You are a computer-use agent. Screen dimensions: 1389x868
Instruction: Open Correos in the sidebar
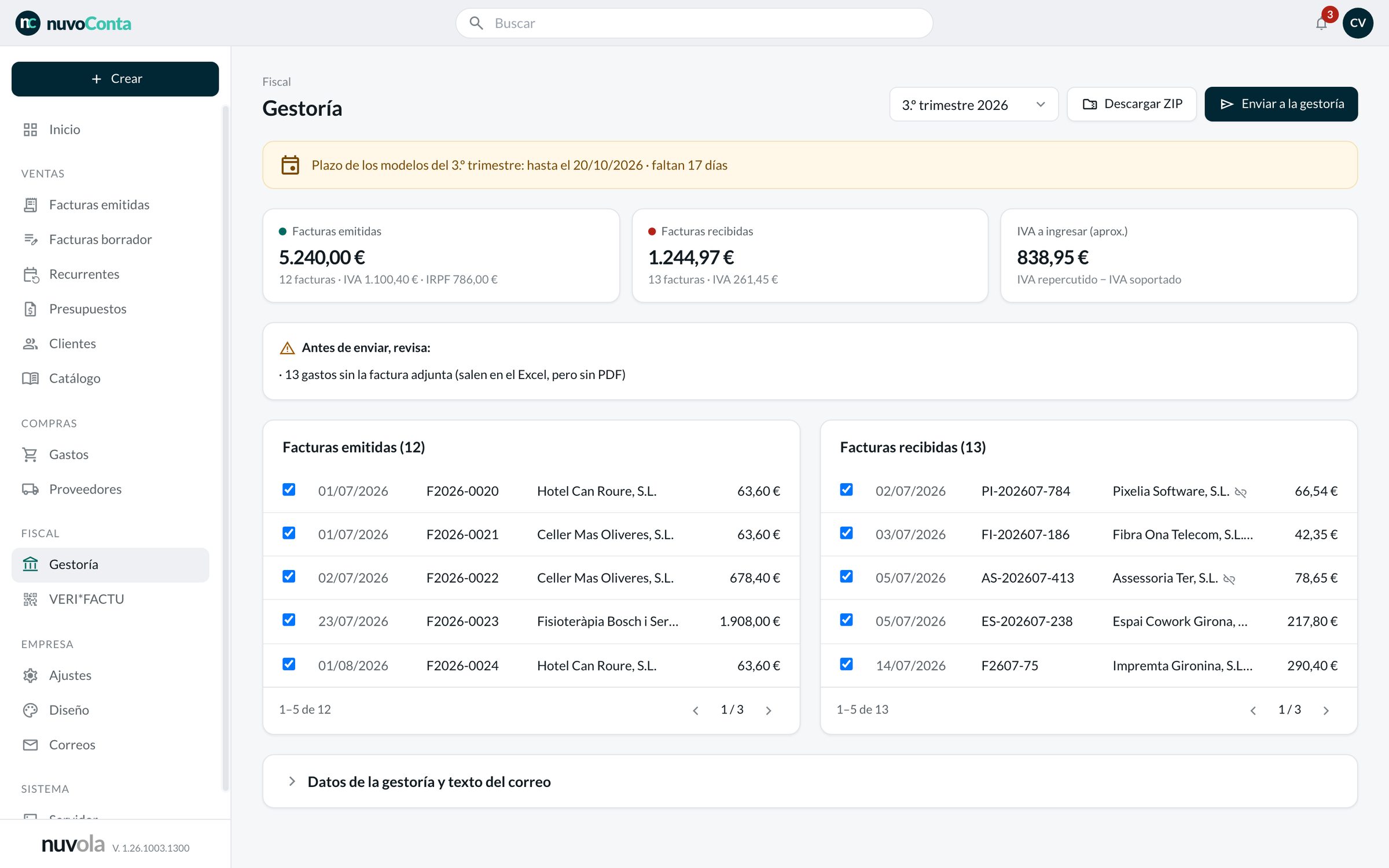[x=110, y=745]
